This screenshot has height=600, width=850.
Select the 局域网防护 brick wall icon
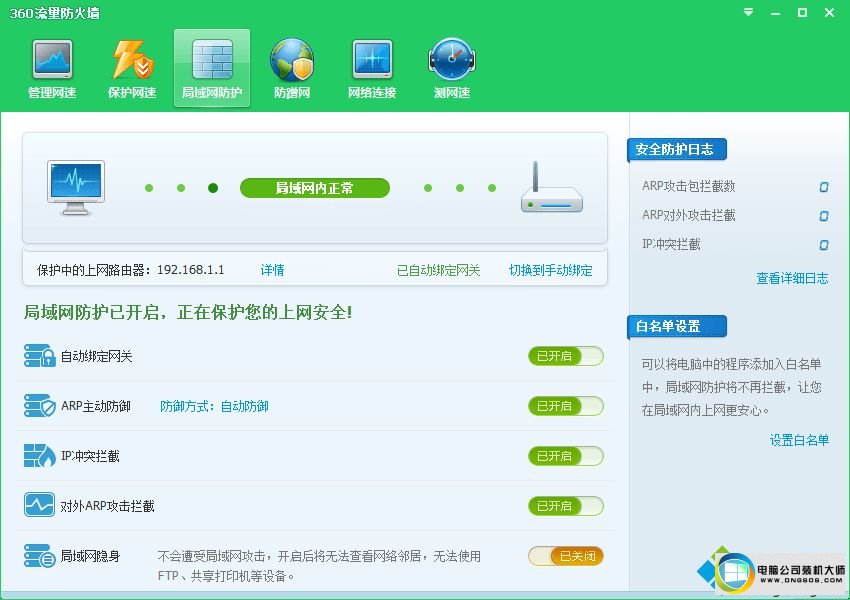[x=211, y=68]
